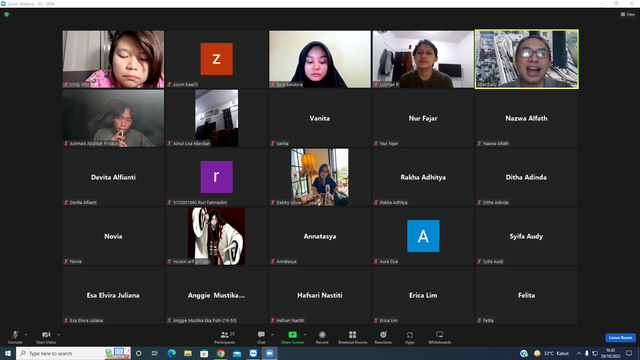Click the green Share Screen icon
The width and height of the screenshot is (640, 360).
pyautogui.click(x=292, y=335)
